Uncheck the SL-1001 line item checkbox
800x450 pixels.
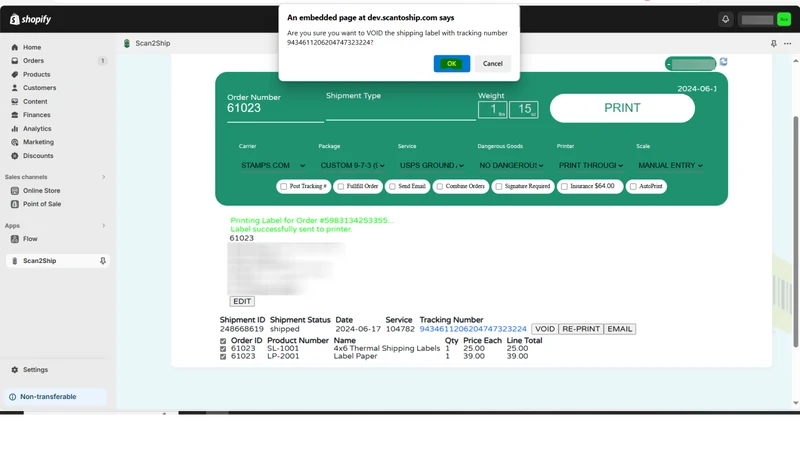(x=223, y=349)
